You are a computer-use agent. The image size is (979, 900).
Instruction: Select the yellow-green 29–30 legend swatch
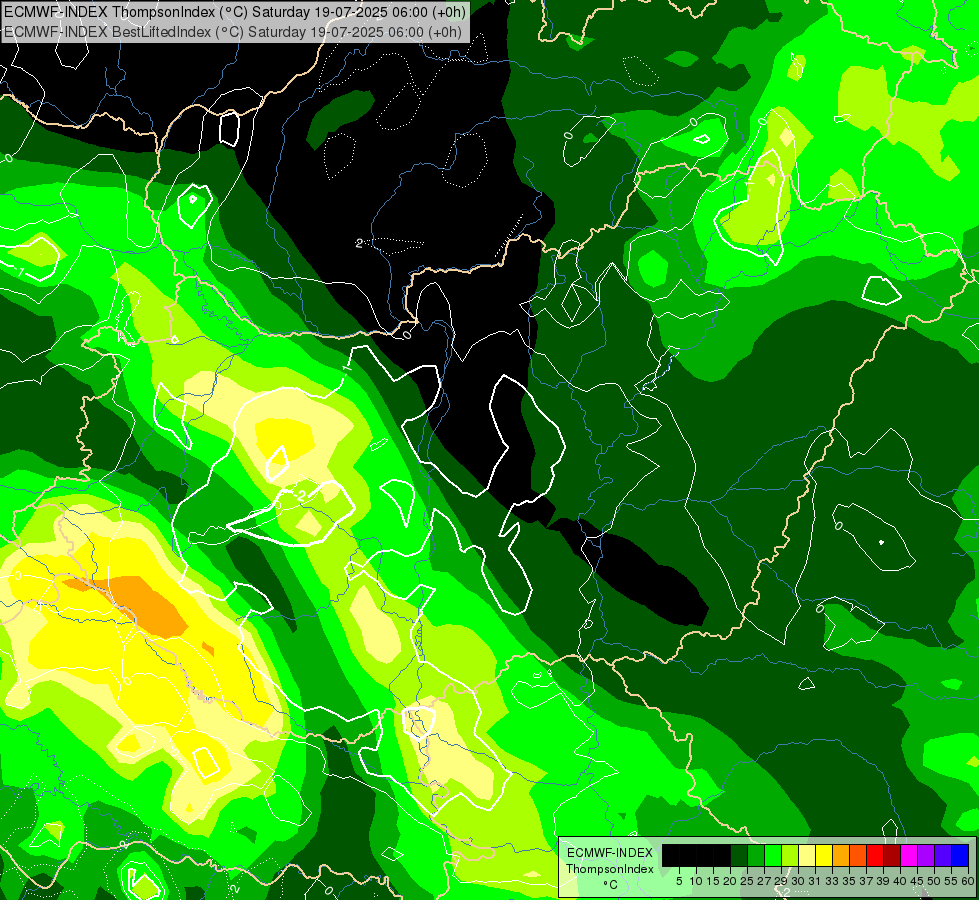tap(790, 855)
